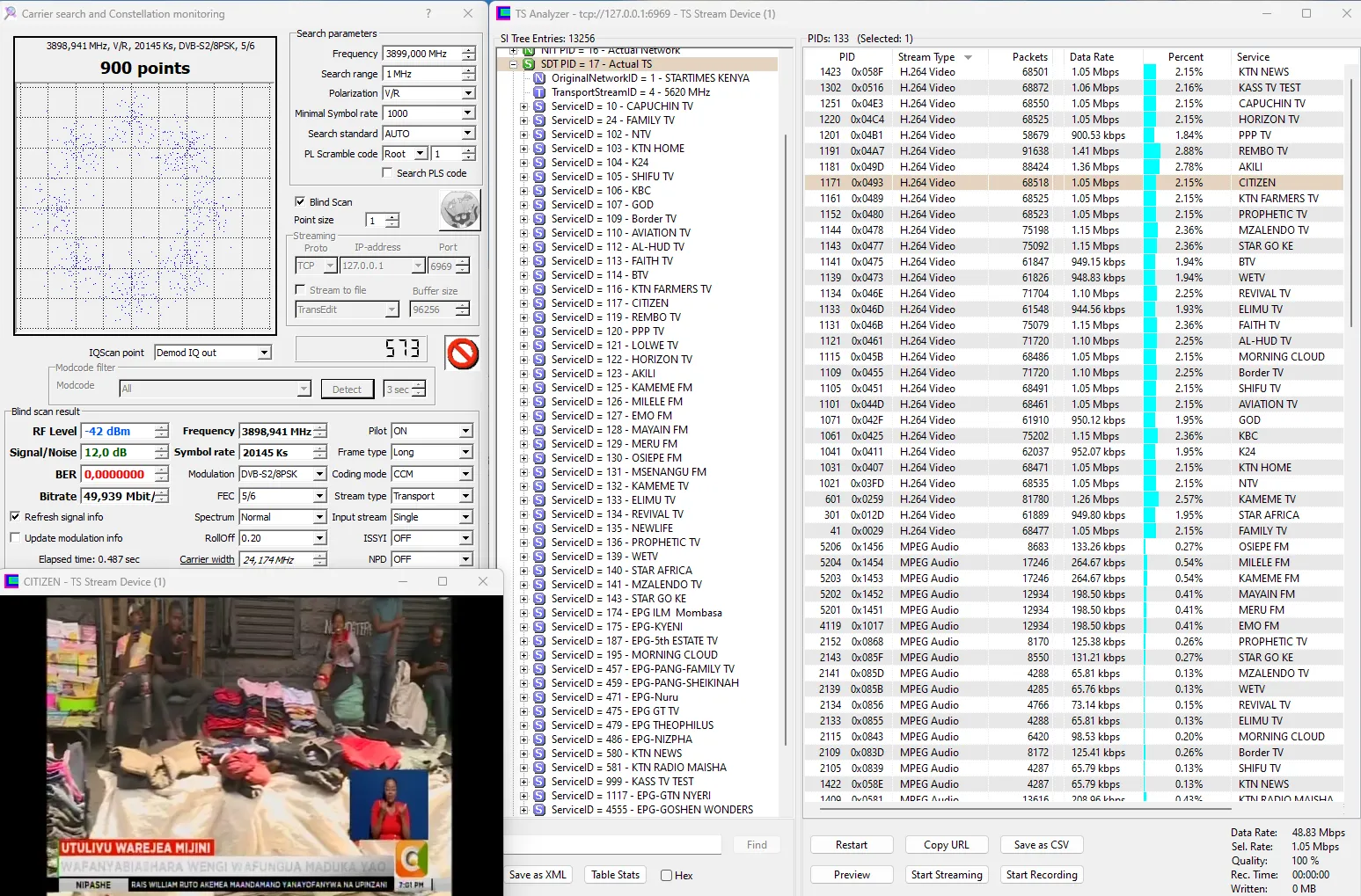Expand ServiceID 103 KTN HOME node
Screen dimensions: 1361x896
[523, 149]
